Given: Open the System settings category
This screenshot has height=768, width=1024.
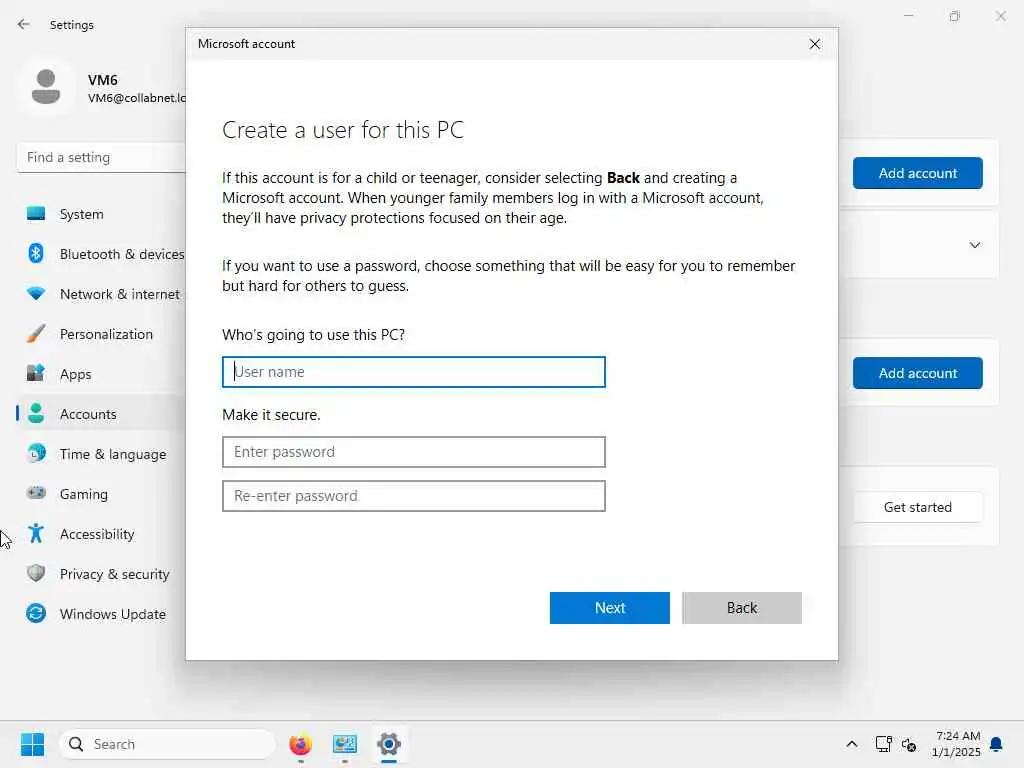Looking at the screenshot, I should [82, 214].
